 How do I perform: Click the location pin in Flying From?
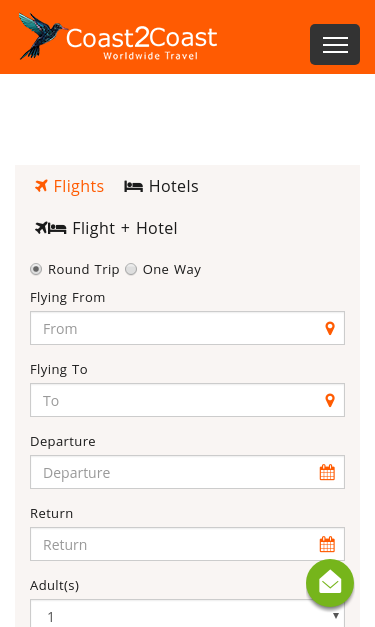tap(330, 328)
